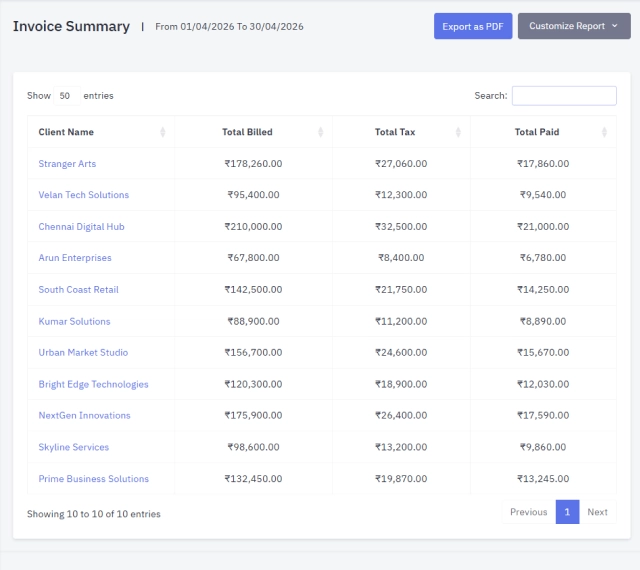This screenshot has width=640, height=570.
Task: Select the ₹9,540.00 paid amount
Action: tap(543, 195)
